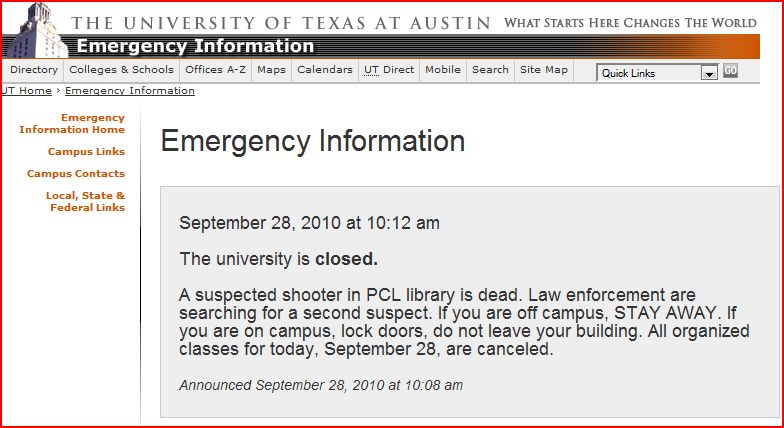
Task: Open Emergency Information Home sidebar link
Action: (72, 124)
